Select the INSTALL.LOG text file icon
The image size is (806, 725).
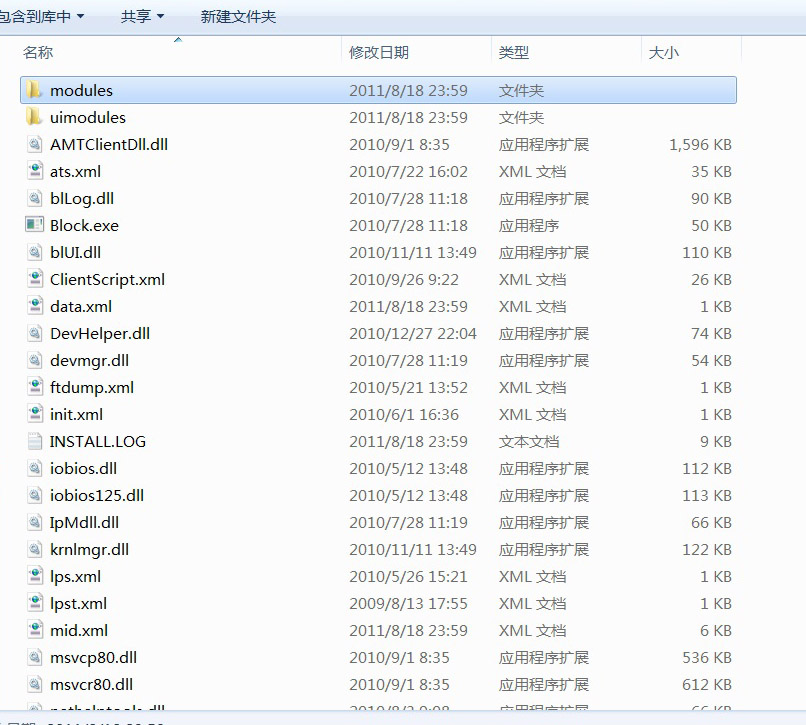(x=34, y=441)
